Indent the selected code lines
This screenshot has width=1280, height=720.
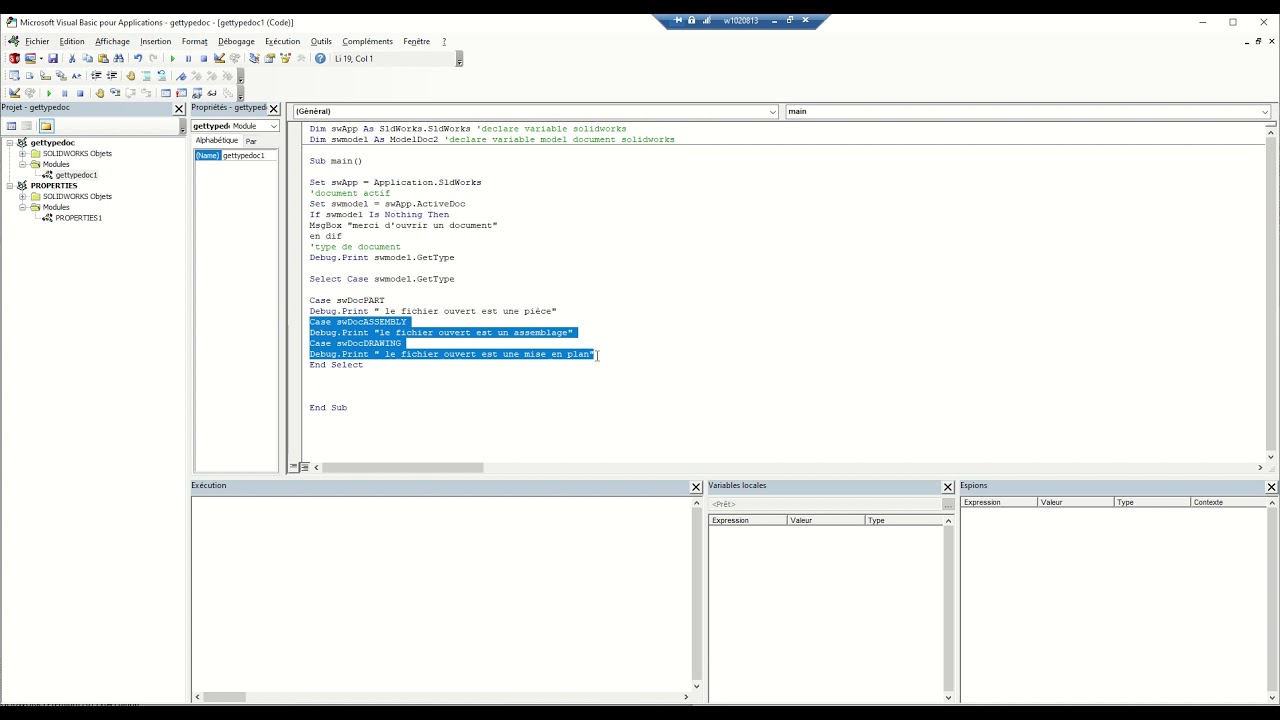point(96,76)
